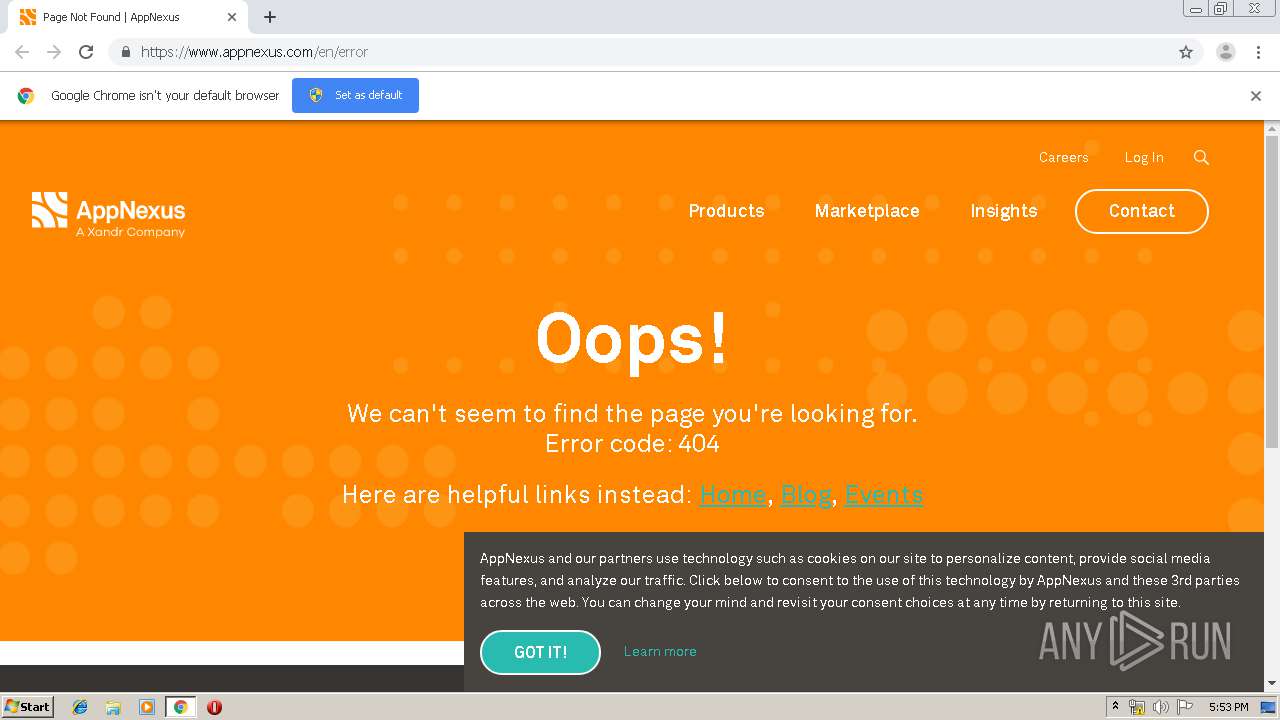Open the media player taskbar icon
Viewport: 1280px width, 720px height.
click(147, 707)
